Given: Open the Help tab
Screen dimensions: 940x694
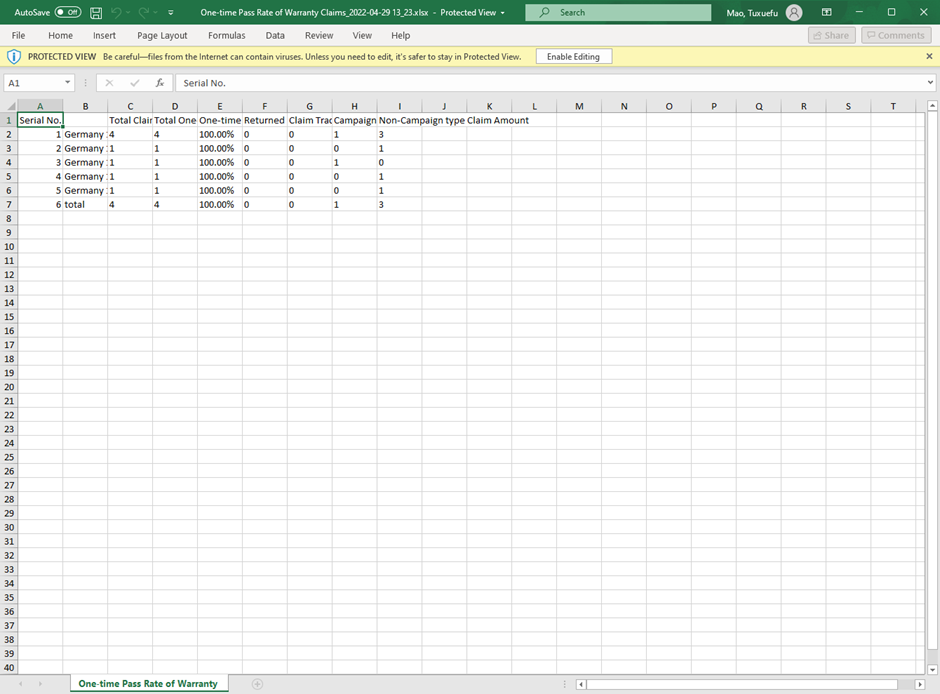Looking at the screenshot, I should click(x=400, y=35).
